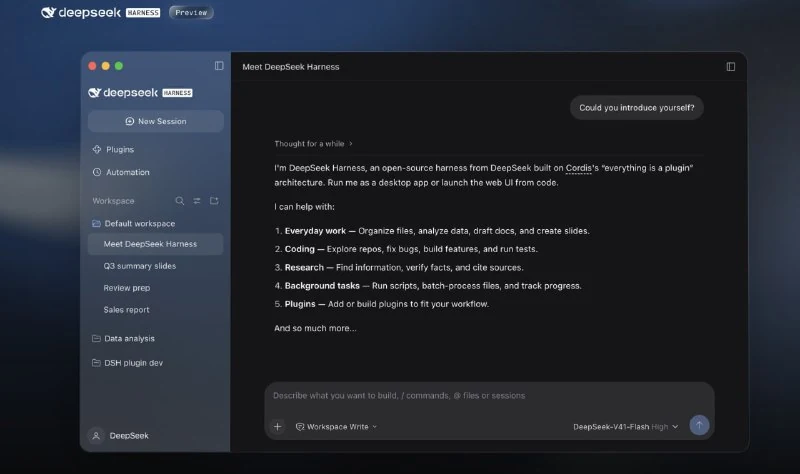800x474 pixels.
Task: Expand the DSH plugin dev folder
Action: [128, 363]
